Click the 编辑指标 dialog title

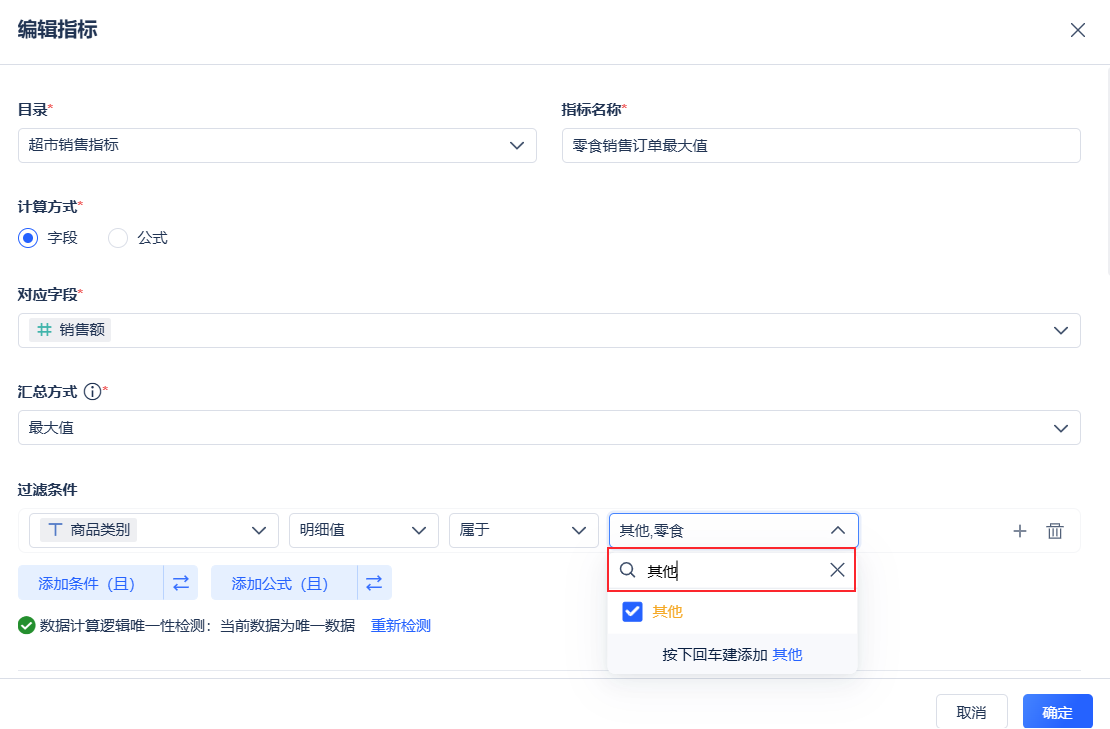[57, 30]
